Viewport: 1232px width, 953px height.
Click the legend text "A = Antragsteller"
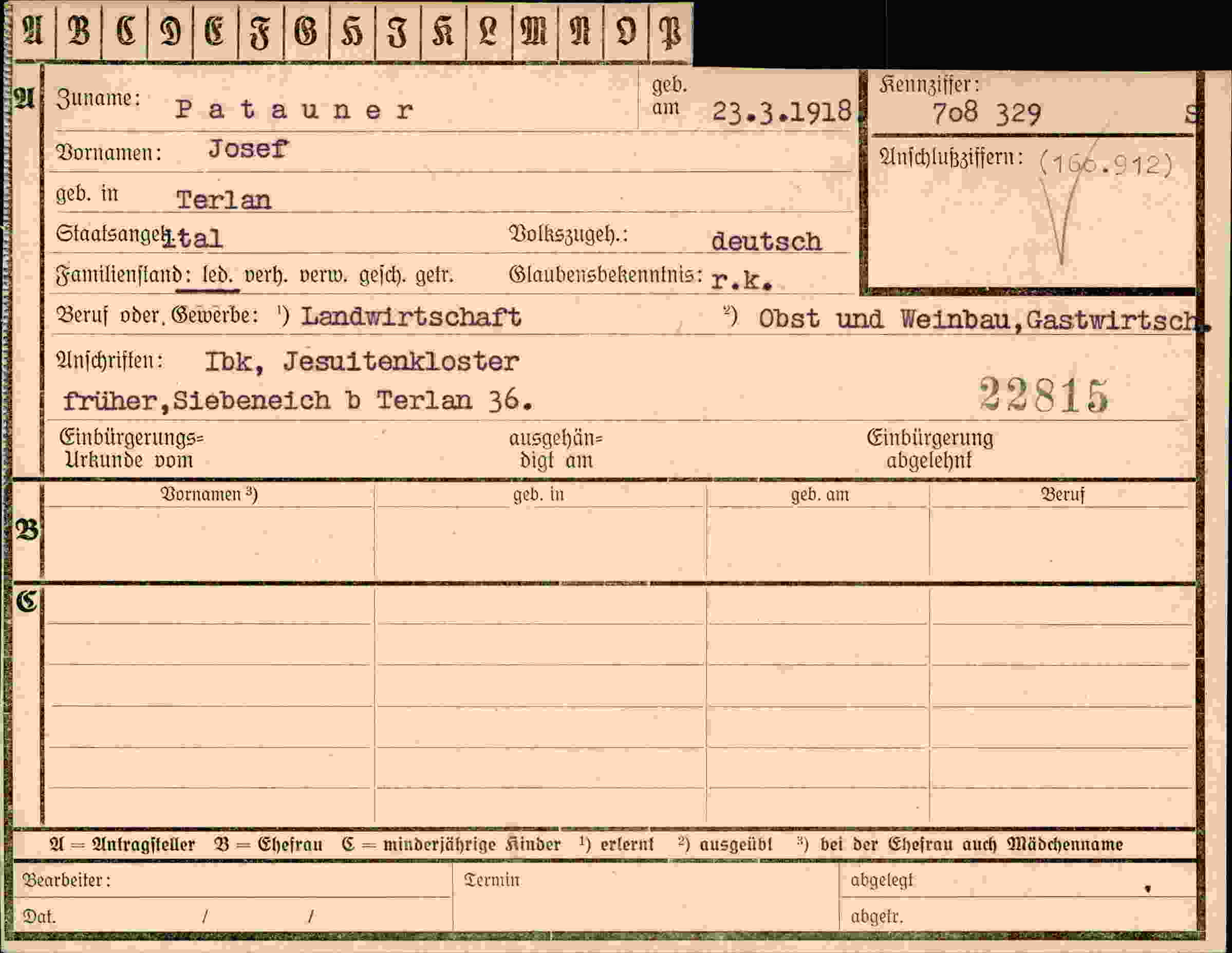pos(122,845)
